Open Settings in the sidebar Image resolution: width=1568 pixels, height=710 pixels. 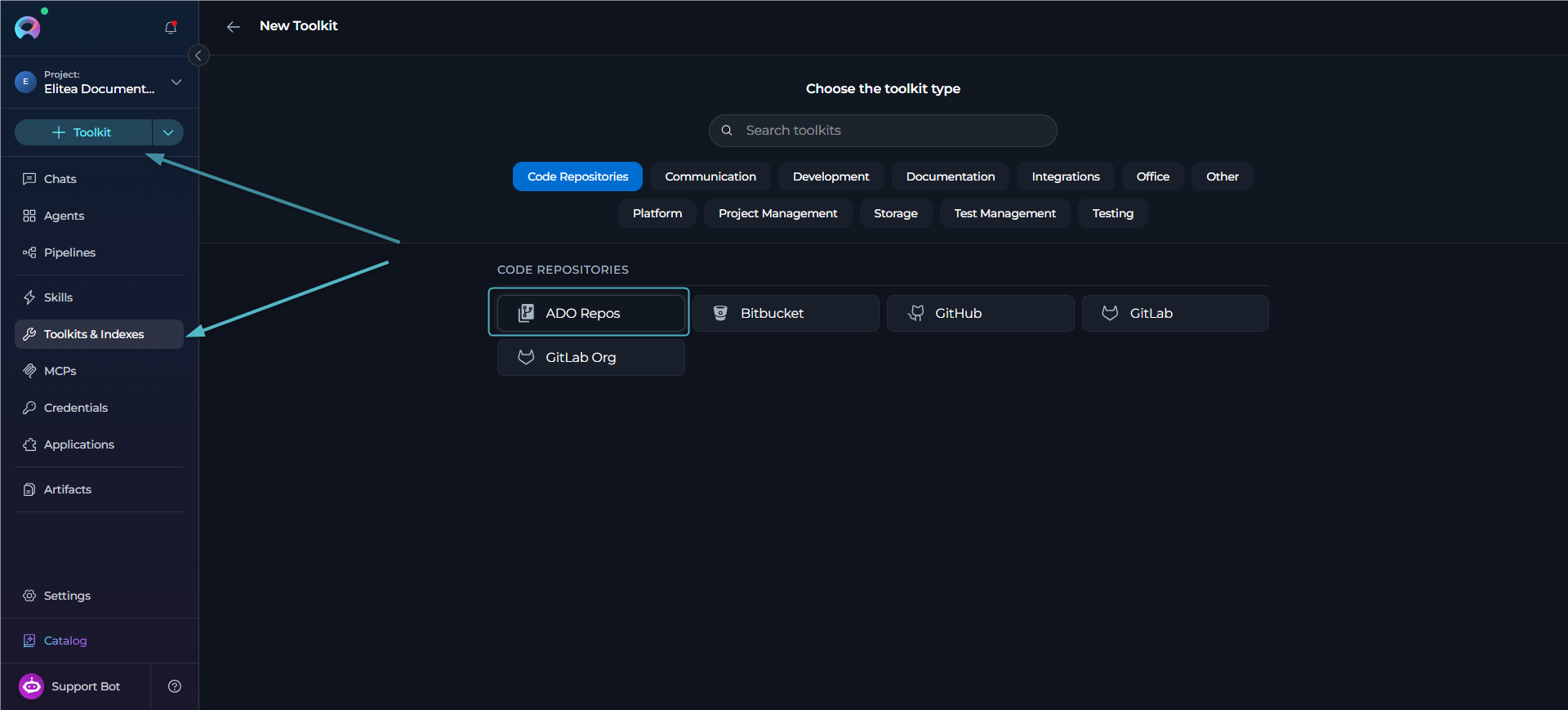coord(99,596)
